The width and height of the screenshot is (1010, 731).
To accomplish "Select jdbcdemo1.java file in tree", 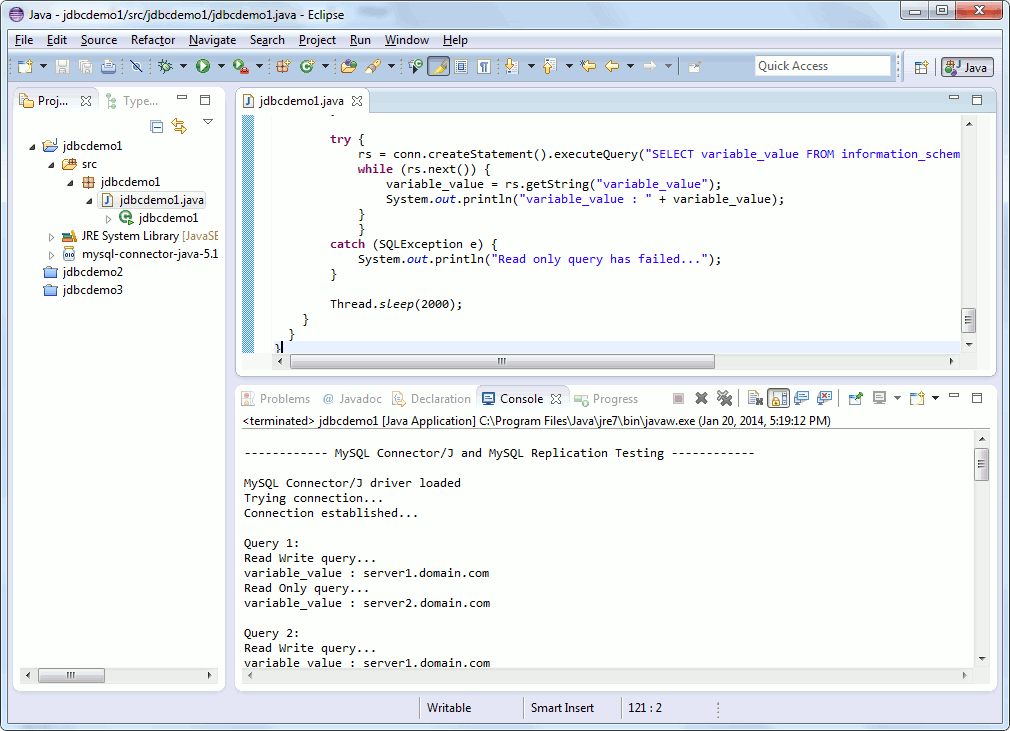I will [153, 200].
